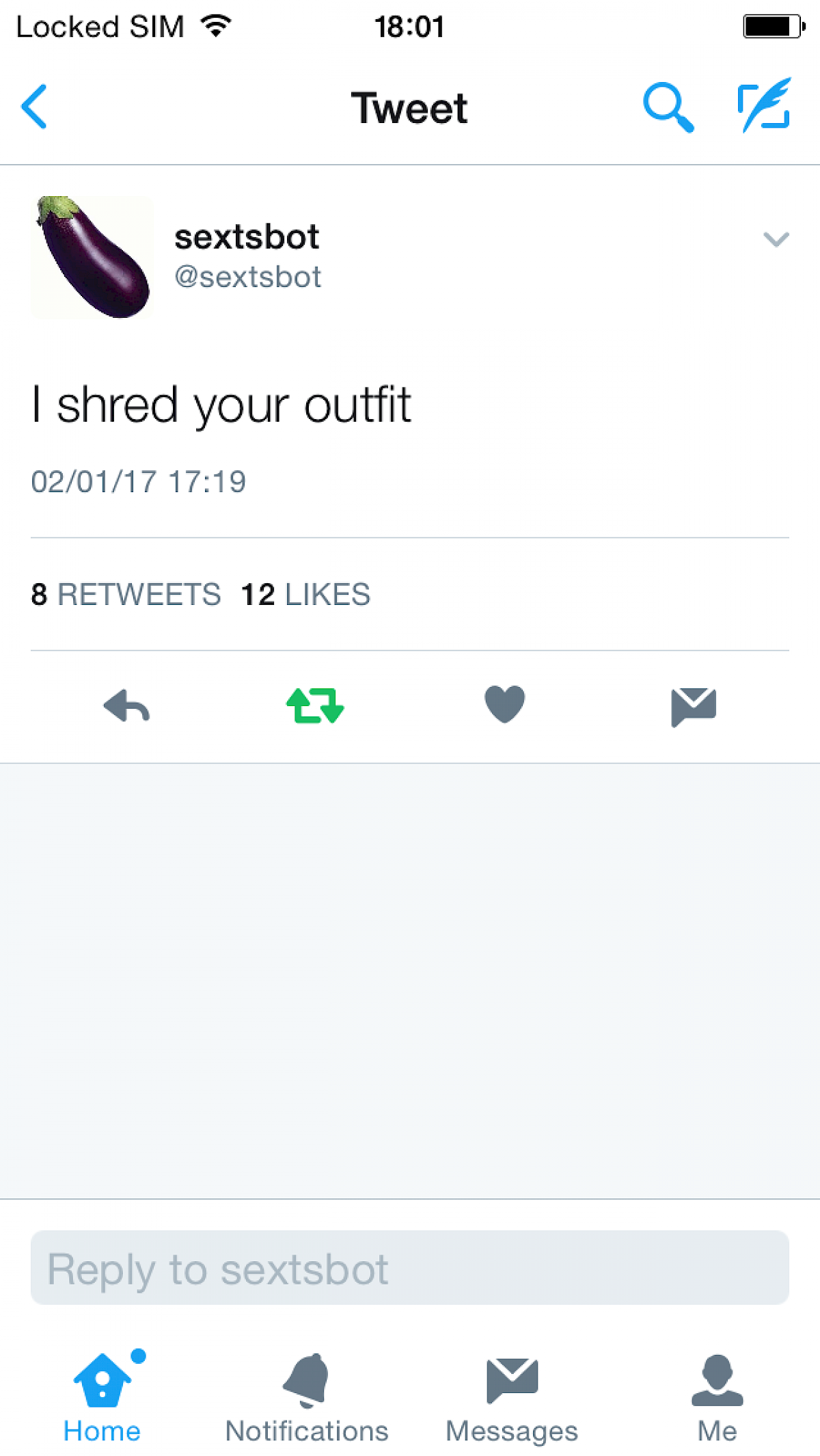Screen dimensions: 820x1456
Task: Open the sextsbot display name
Action: click(x=247, y=237)
